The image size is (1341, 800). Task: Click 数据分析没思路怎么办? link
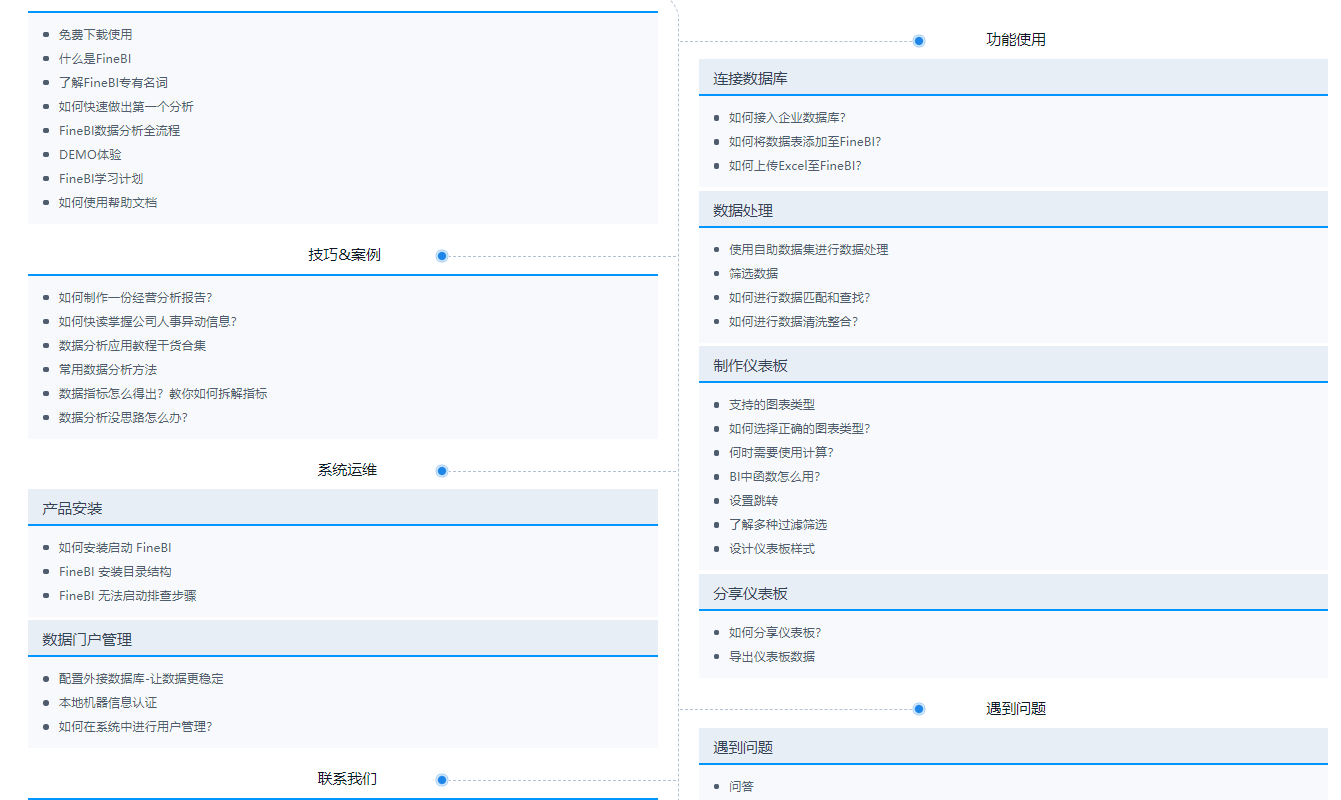[123, 418]
